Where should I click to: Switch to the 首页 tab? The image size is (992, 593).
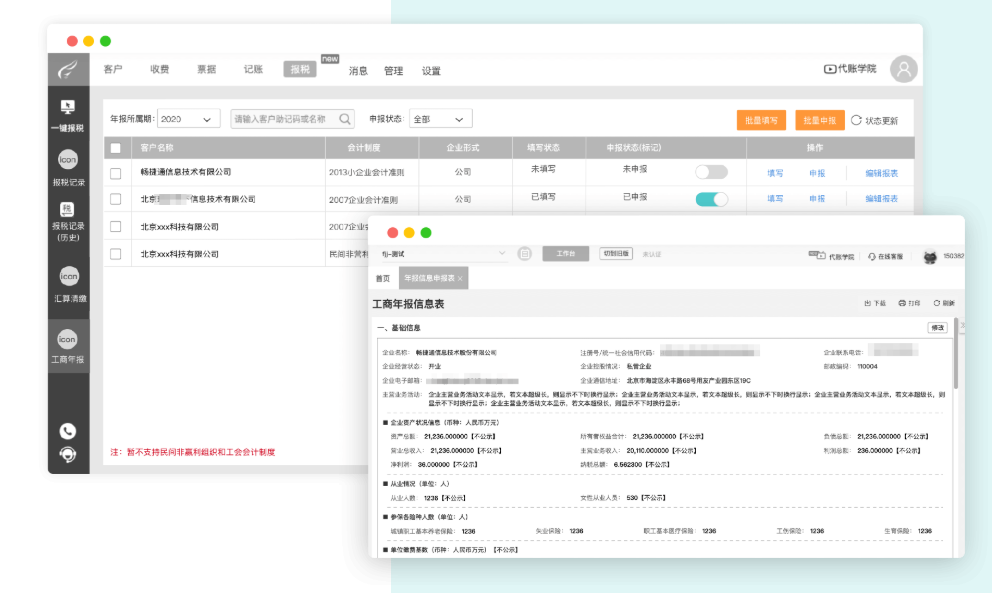tap(383, 278)
